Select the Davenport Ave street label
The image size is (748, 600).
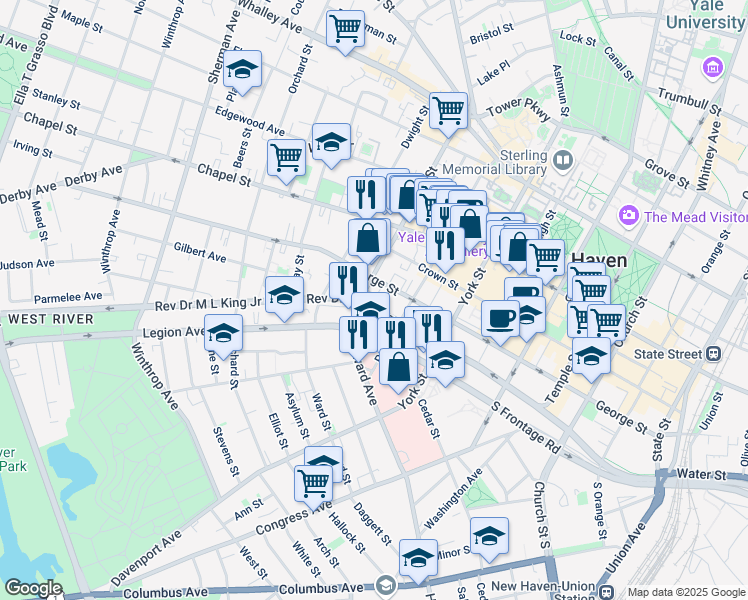[146, 558]
